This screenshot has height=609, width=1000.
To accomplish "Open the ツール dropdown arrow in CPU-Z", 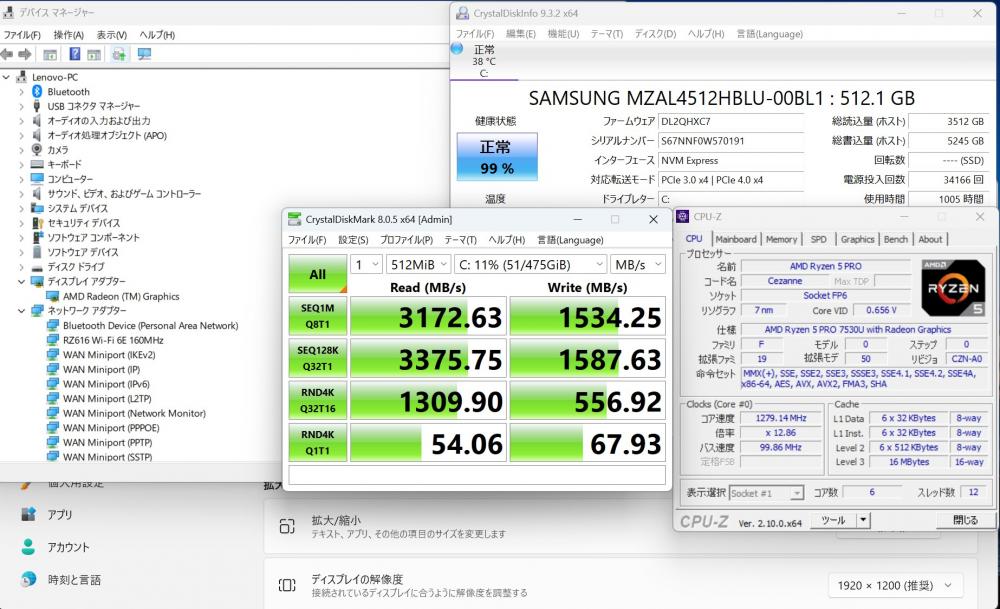I will pyautogui.click(x=863, y=520).
